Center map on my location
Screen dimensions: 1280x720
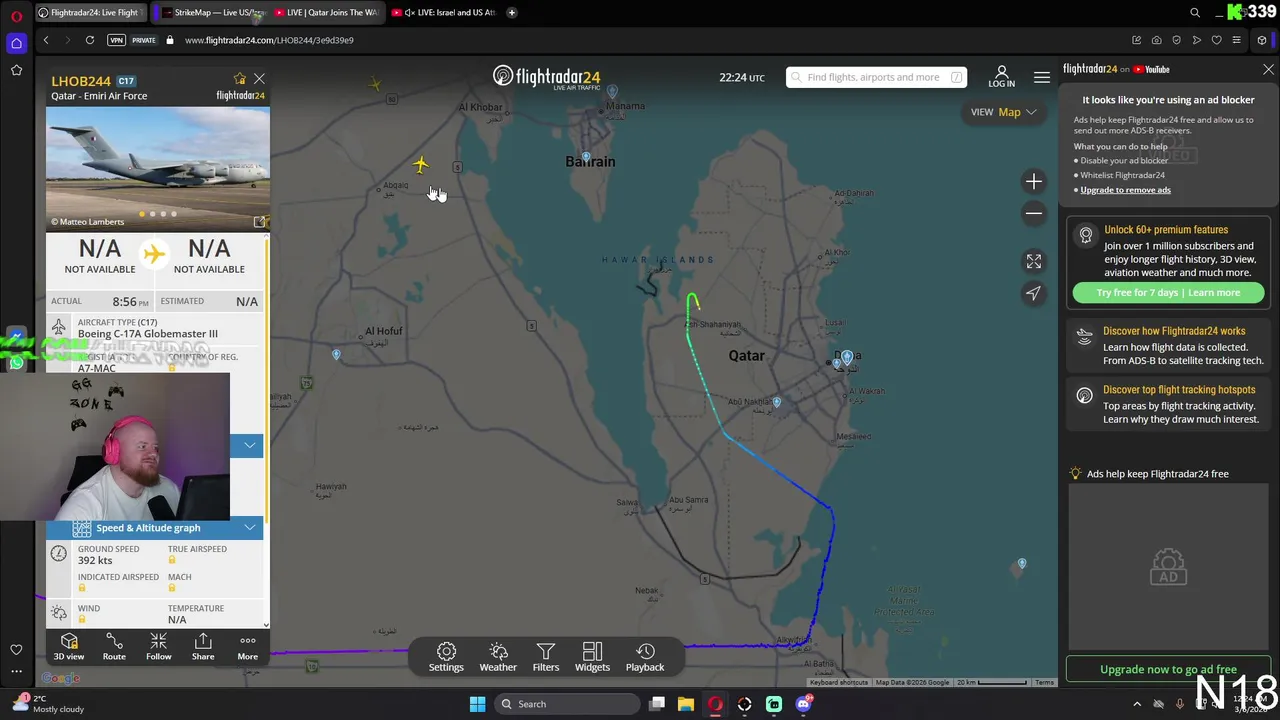(x=1034, y=293)
